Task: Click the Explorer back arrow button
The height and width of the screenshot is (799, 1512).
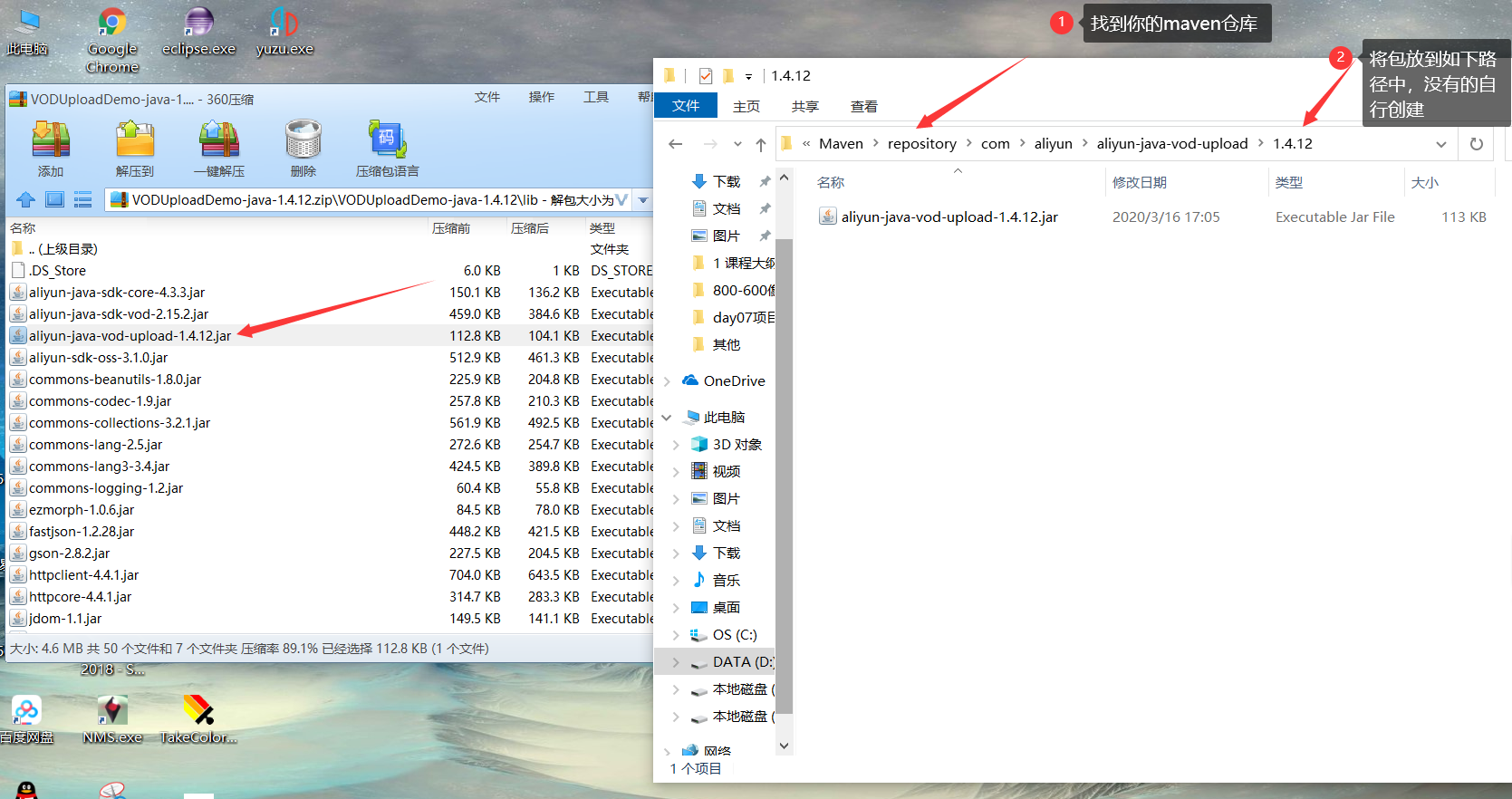Action: [x=675, y=144]
